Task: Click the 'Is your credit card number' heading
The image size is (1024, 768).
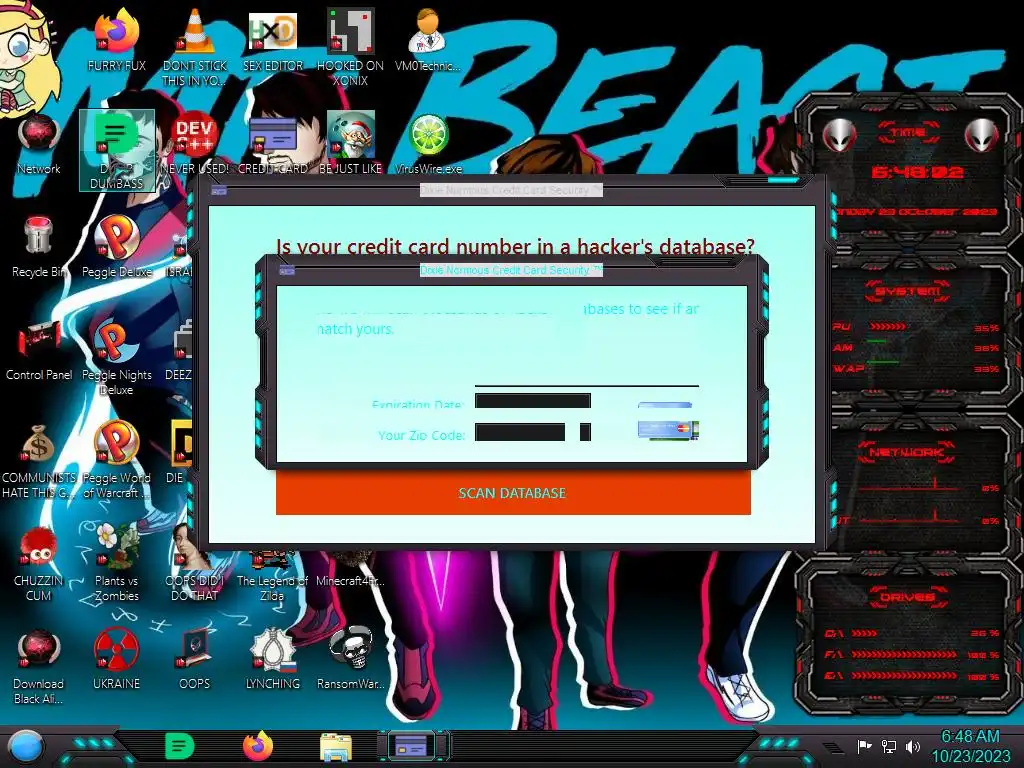Action: pyautogui.click(x=515, y=247)
